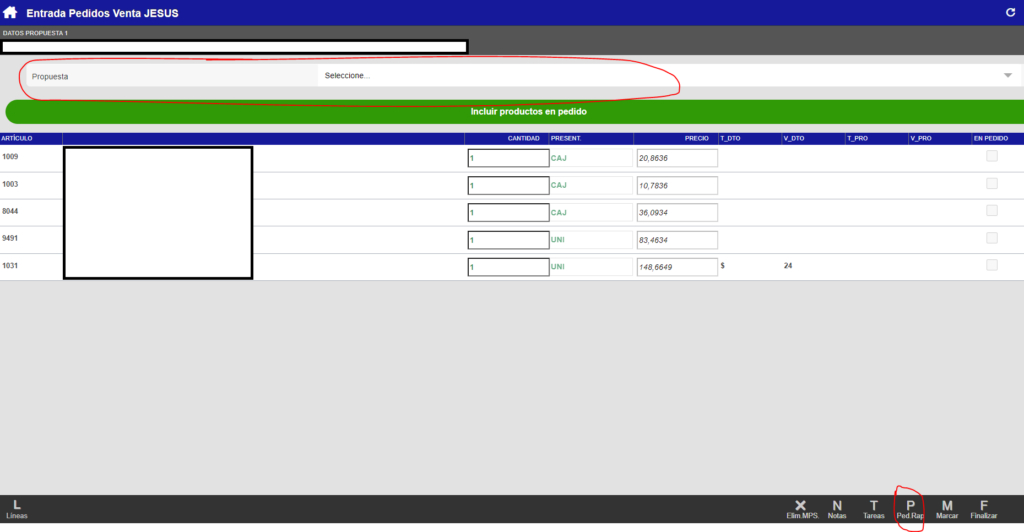1024x532 pixels.
Task: Click quantity field for article 1009
Action: coord(508,158)
